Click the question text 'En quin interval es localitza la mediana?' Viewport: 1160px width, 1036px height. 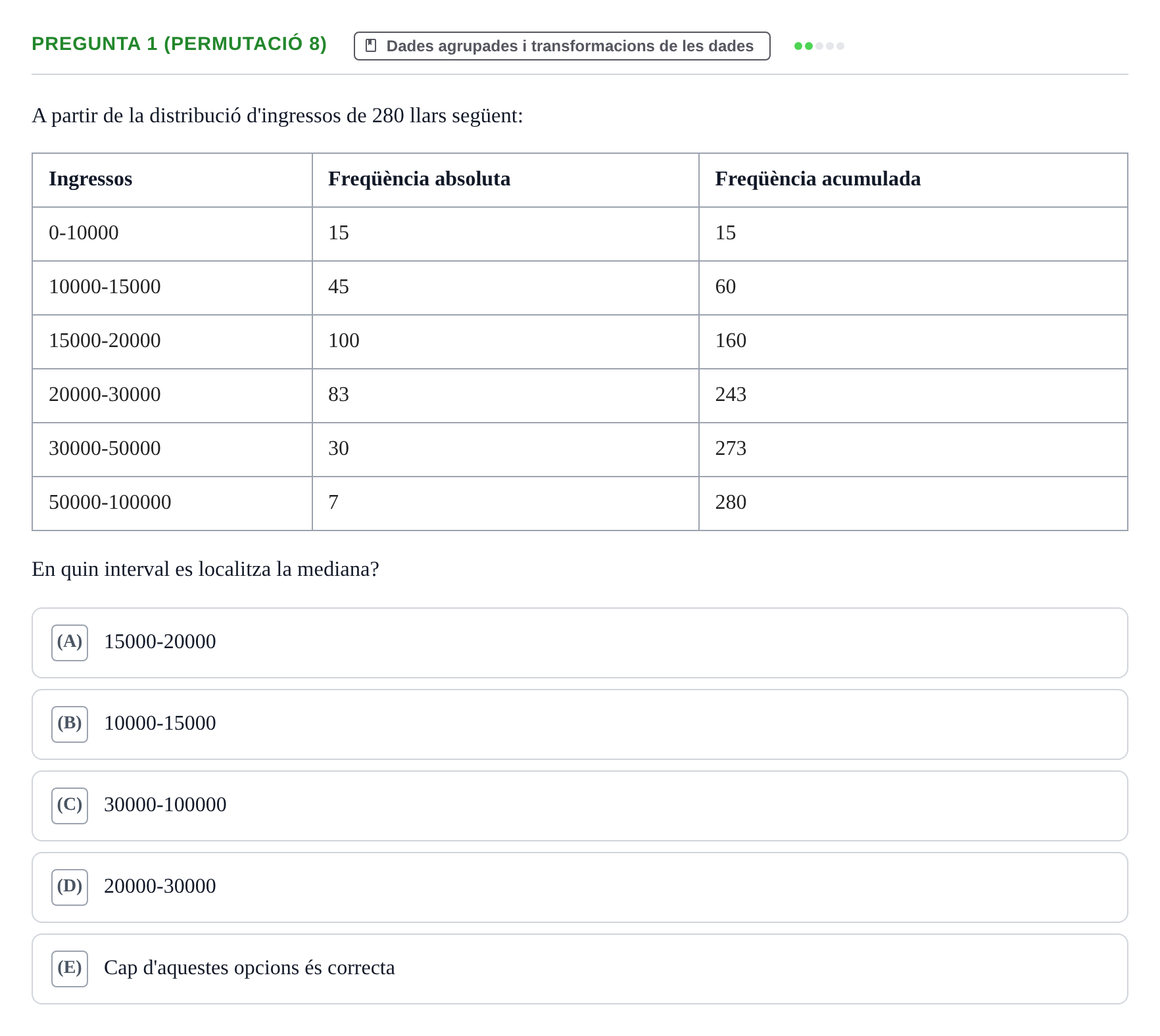[x=205, y=569]
